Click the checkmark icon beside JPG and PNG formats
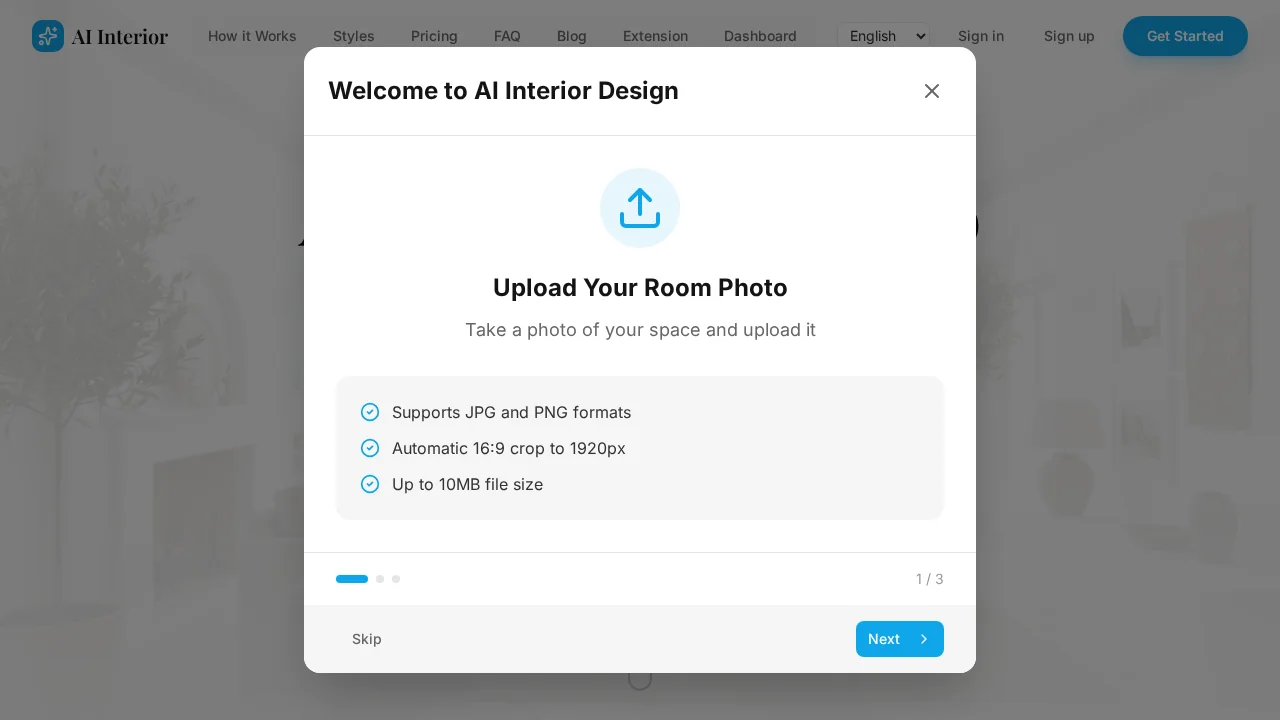Viewport: 1280px width, 720px height. 370,412
